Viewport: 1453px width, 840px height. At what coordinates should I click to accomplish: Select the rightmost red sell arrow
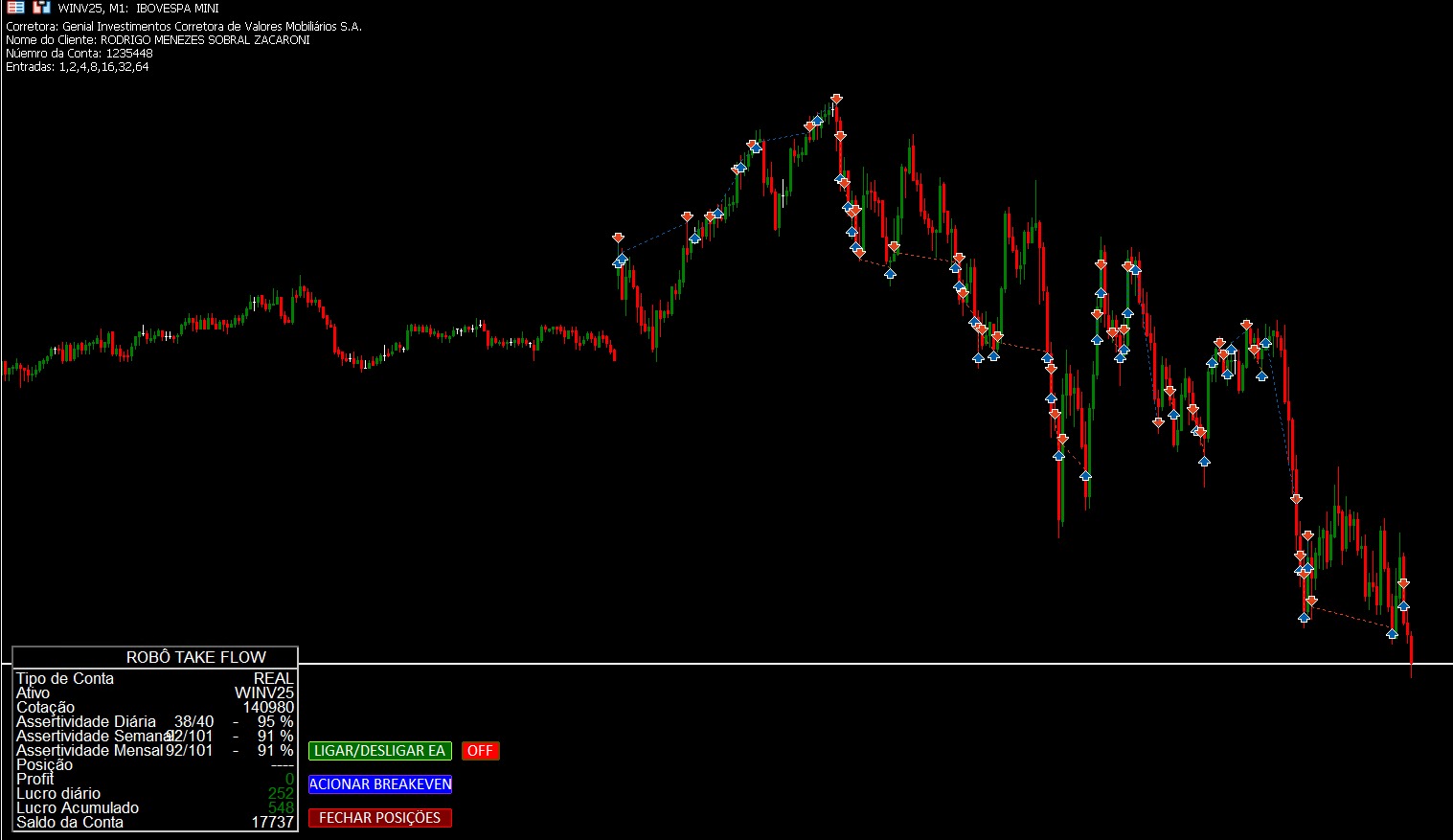click(x=1403, y=583)
